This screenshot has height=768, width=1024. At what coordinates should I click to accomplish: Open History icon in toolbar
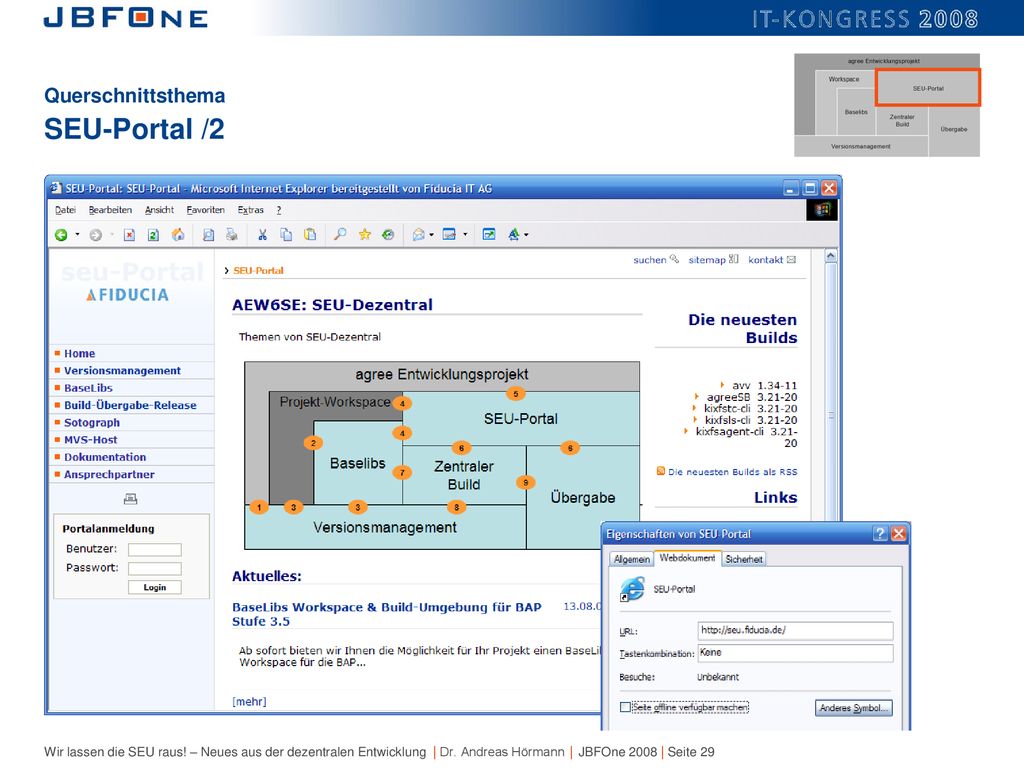pyautogui.click(x=388, y=234)
